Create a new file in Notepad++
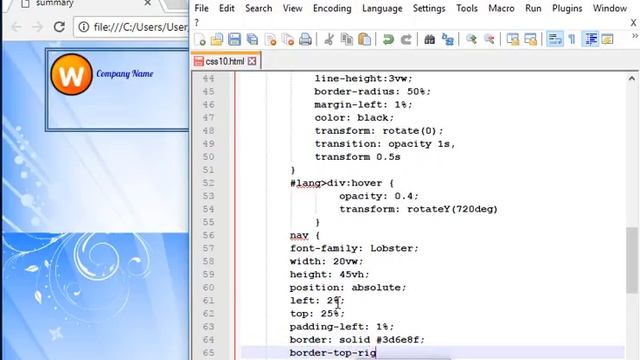The width and height of the screenshot is (640, 360). pos(200,39)
